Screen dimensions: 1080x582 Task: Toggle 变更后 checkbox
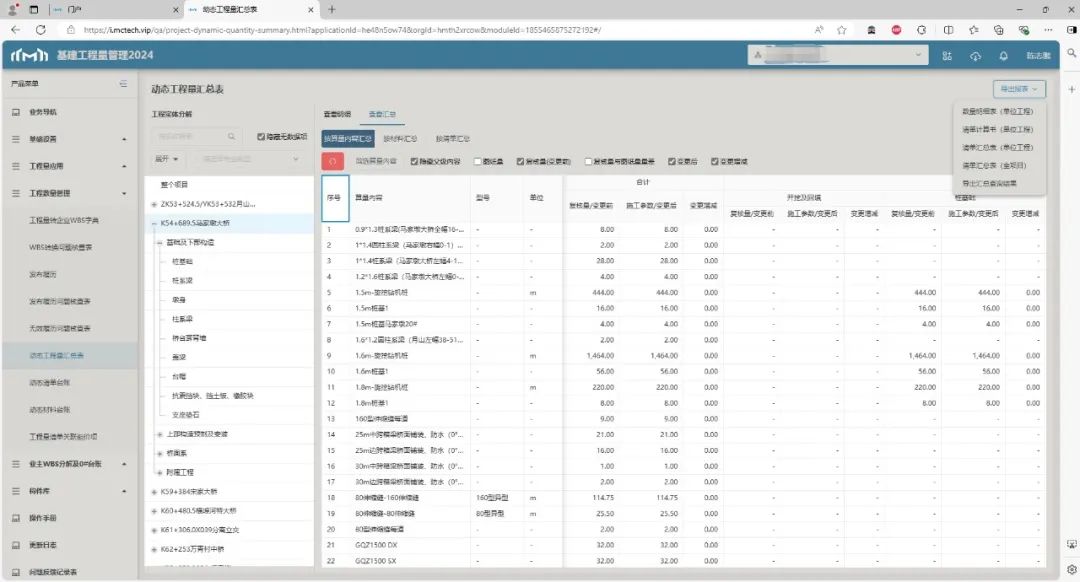[672, 161]
